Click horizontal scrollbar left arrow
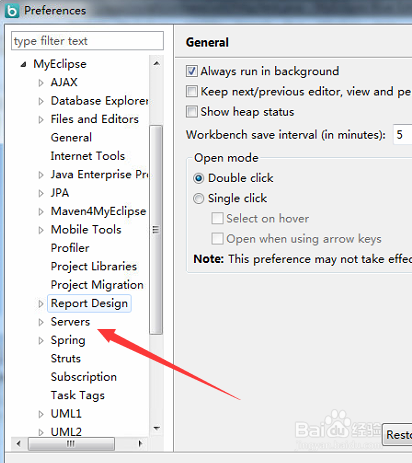This screenshot has height=463, width=412. point(19,444)
